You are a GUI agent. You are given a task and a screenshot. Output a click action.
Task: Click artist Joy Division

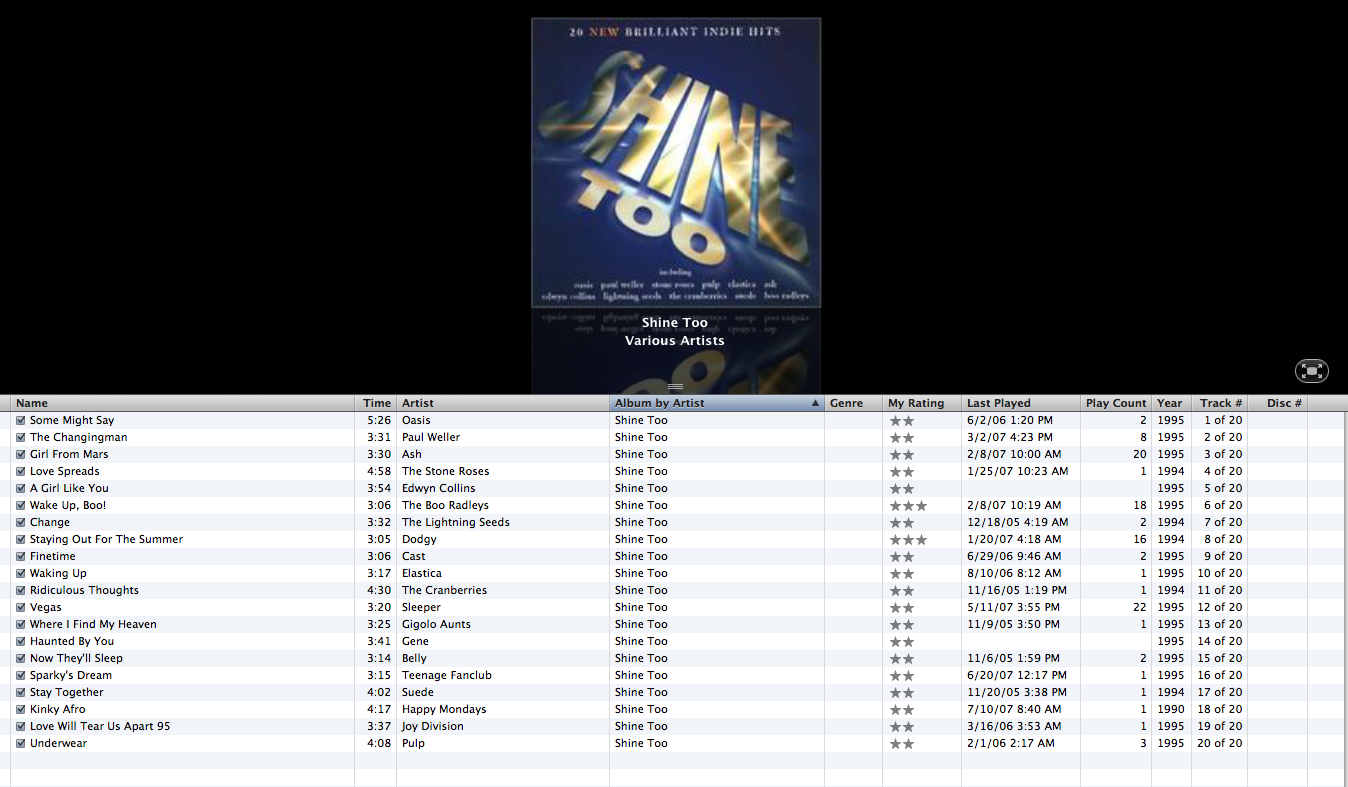click(433, 726)
